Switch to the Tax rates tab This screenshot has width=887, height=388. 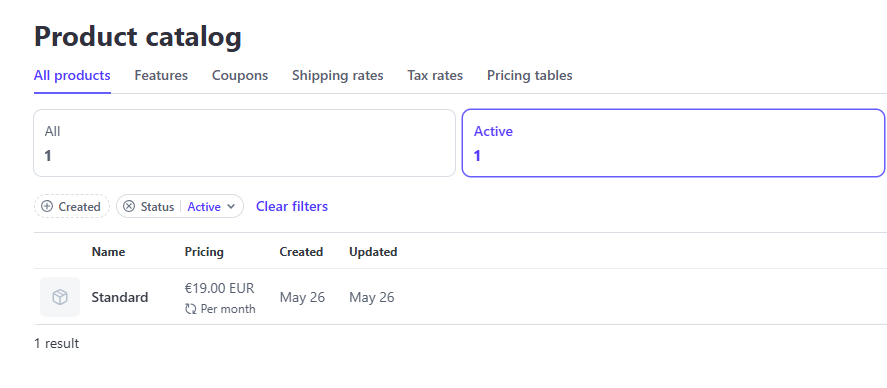435,76
